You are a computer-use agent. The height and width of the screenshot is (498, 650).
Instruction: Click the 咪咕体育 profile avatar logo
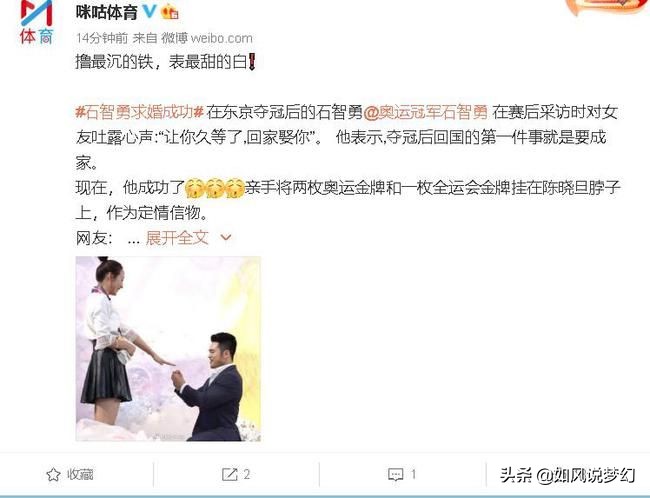[37, 22]
